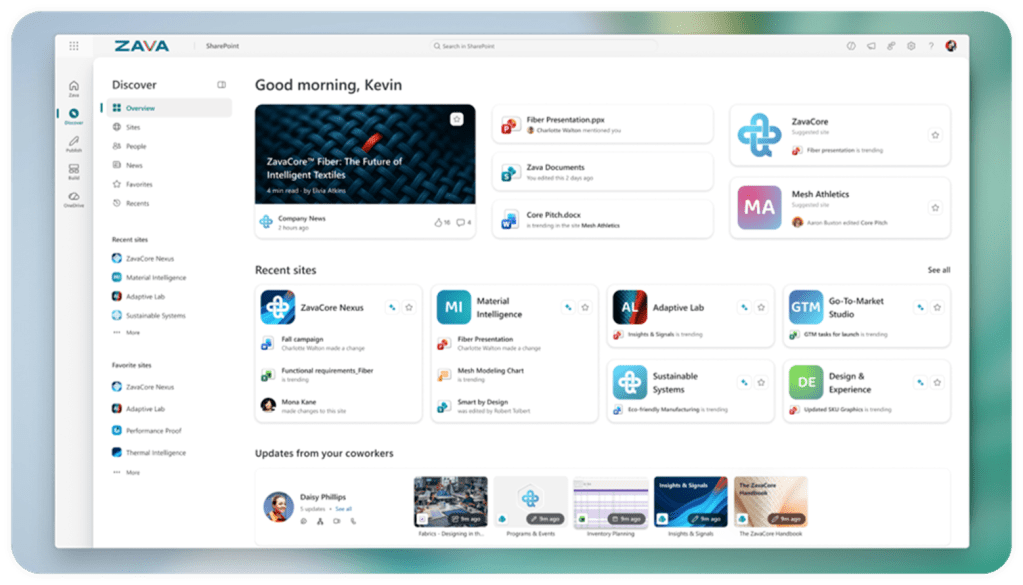Image resolution: width=1023 pixels, height=585 pixels.
Task: Open Sustainable Systems in sidebar recent sites
Action: [155, 316]
